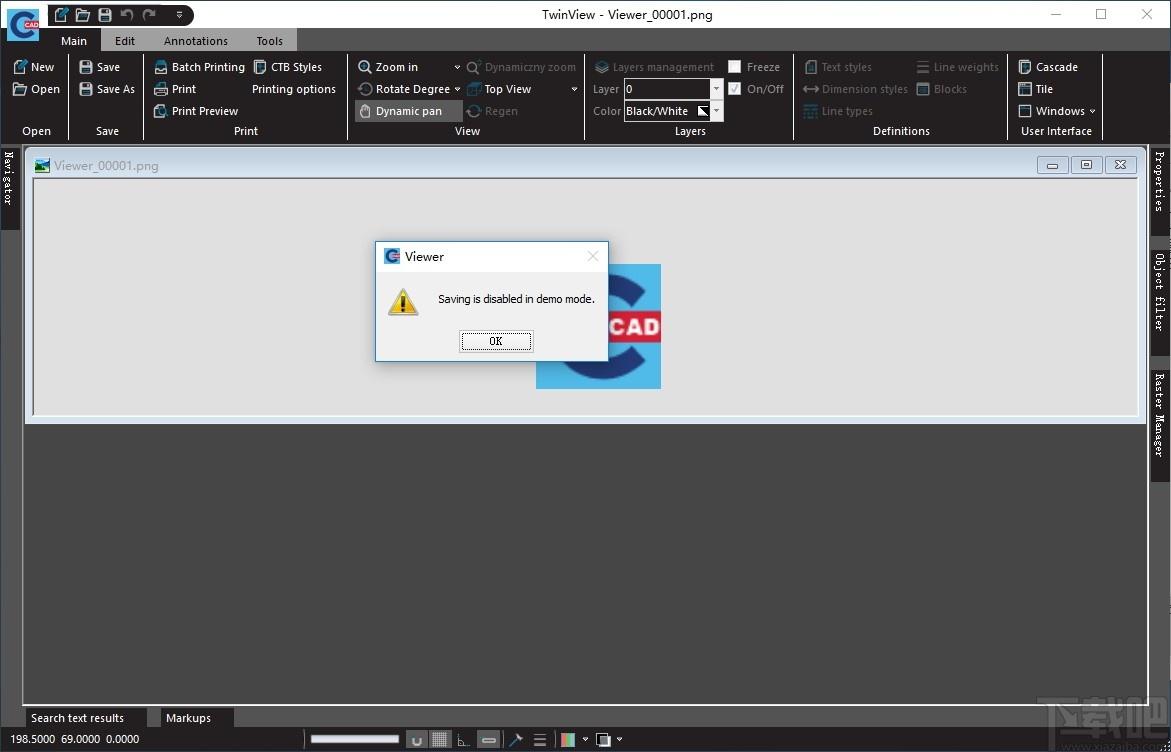Open the Navigator side panel
The image size is (1171, 752).
(10, 187)
